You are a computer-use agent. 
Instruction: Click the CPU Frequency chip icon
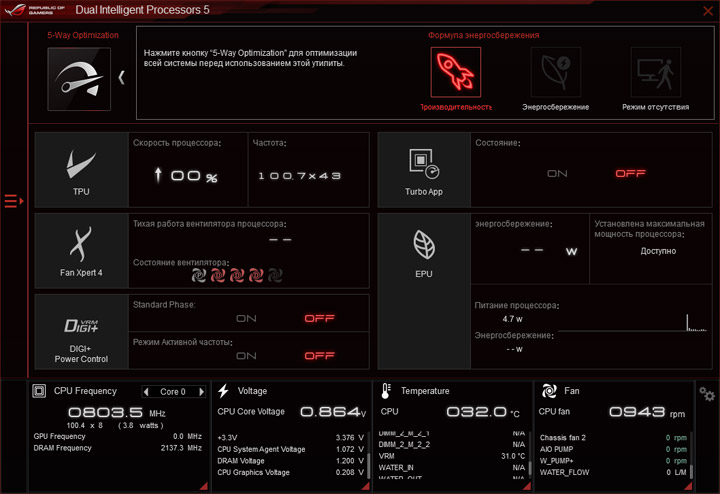[39, 391]
